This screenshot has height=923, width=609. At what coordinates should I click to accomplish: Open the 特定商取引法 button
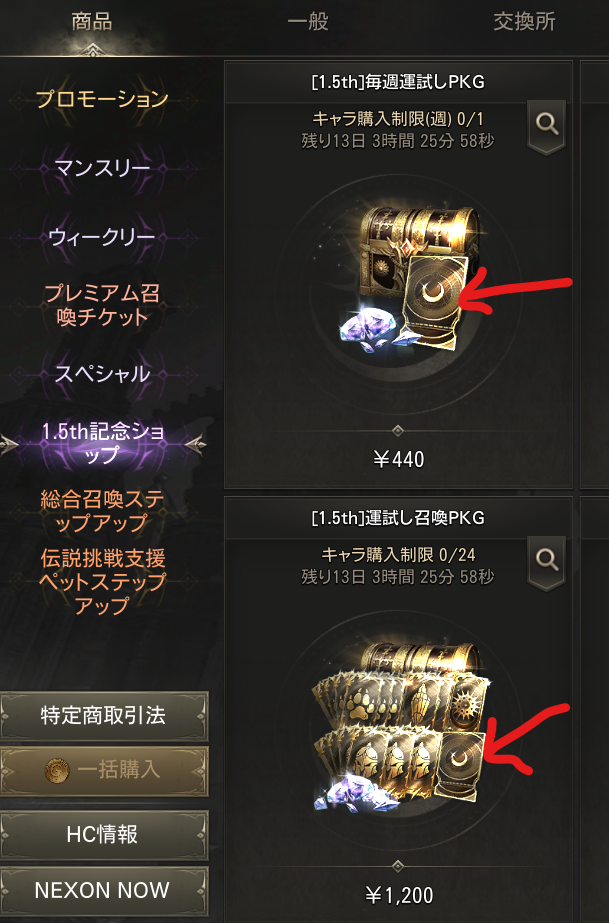[104, 716]
